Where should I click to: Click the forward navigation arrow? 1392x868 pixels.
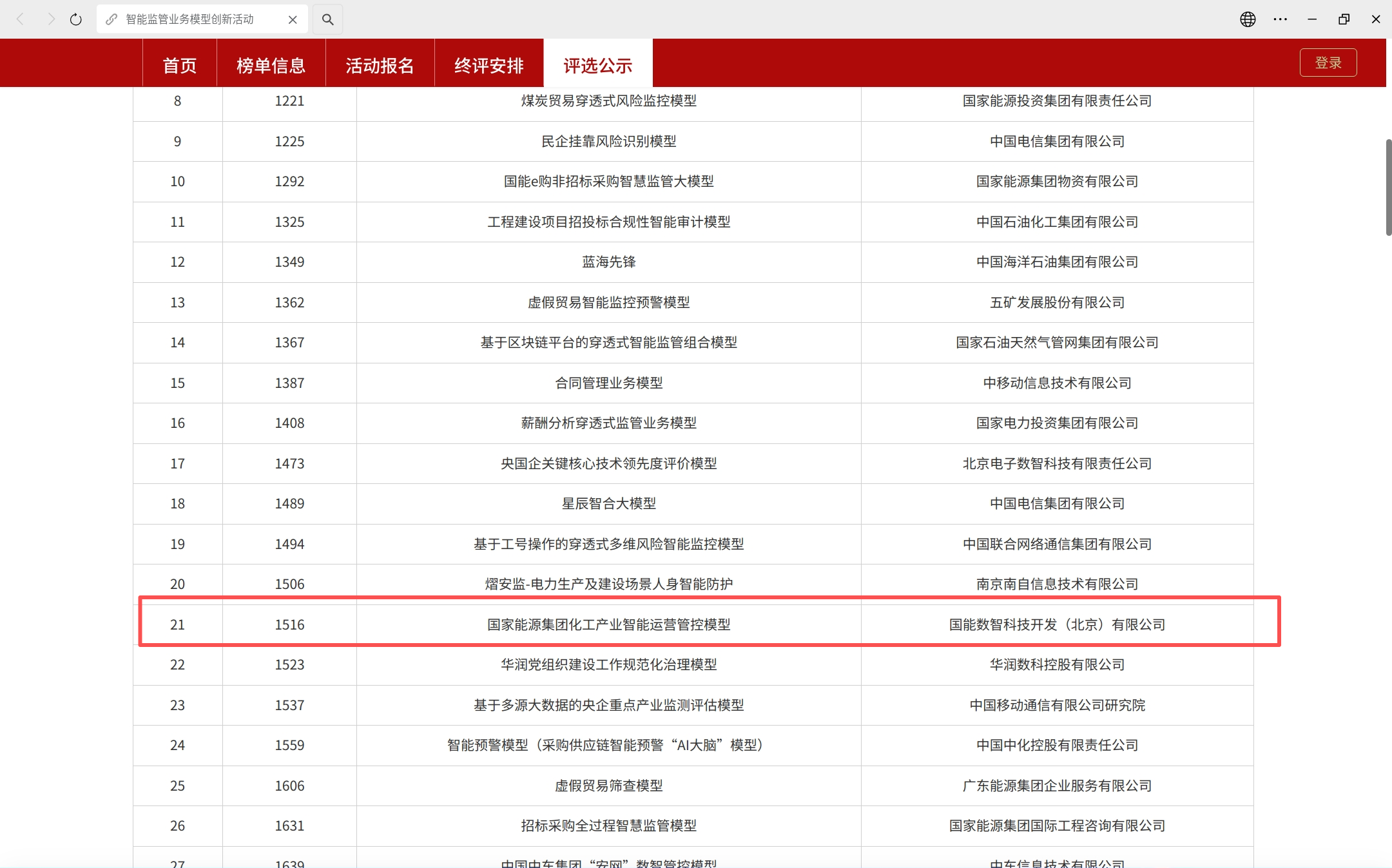click(51, 19)
